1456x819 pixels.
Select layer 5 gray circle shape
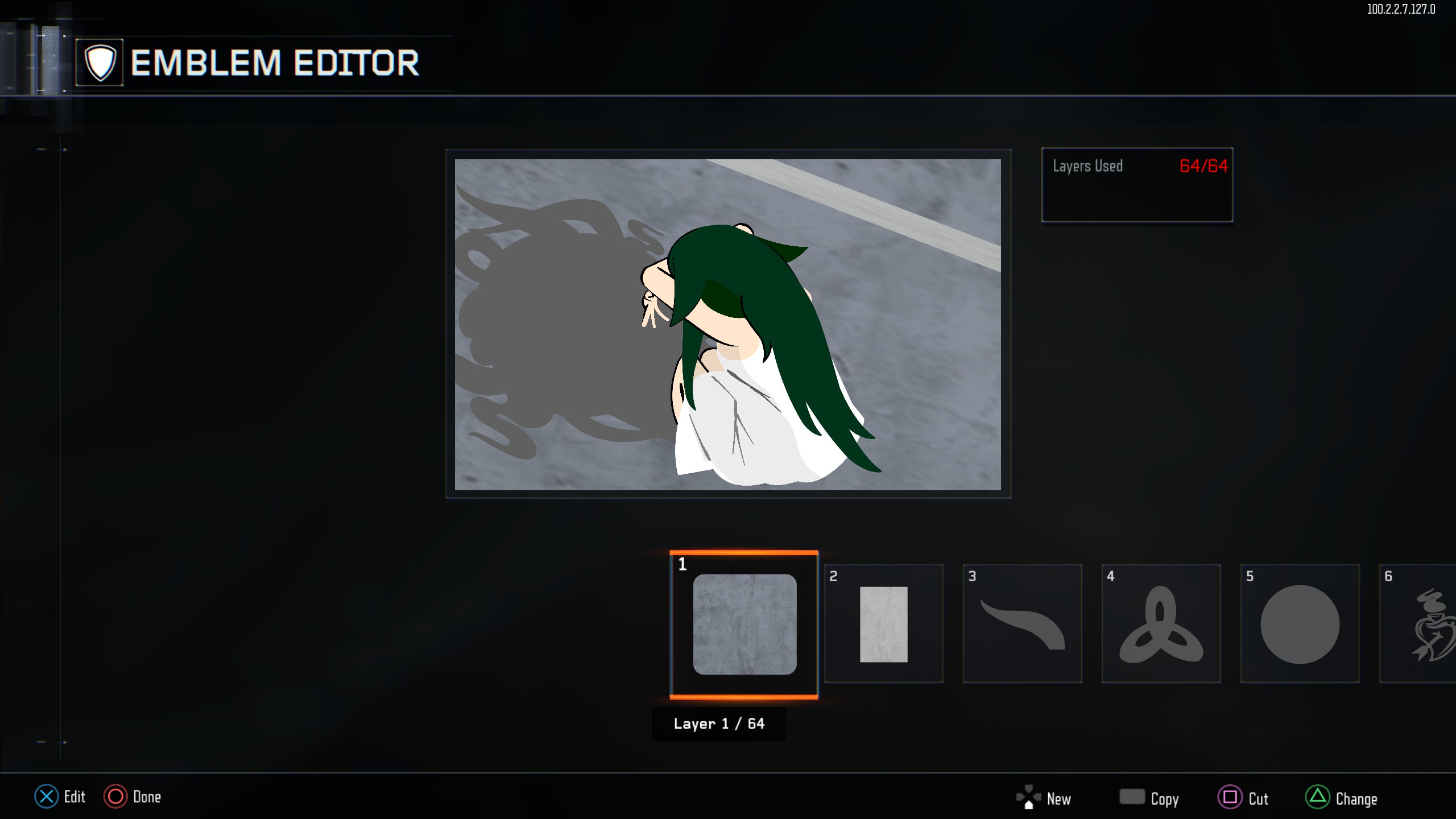[x=1300, y=624]
